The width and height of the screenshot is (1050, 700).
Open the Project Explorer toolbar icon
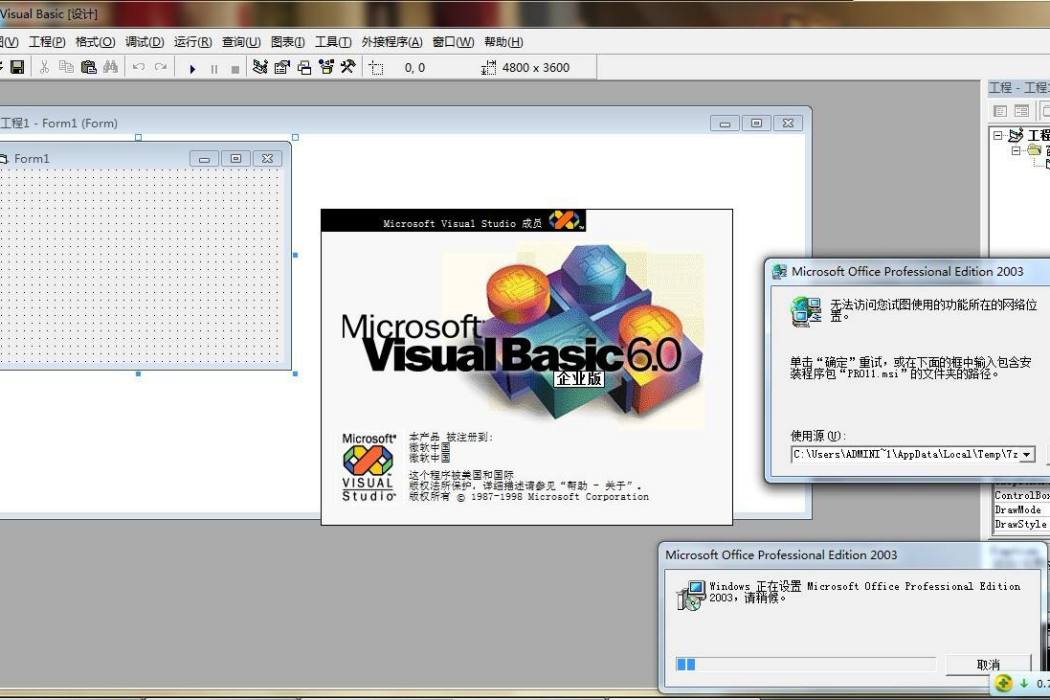[260, 67]
